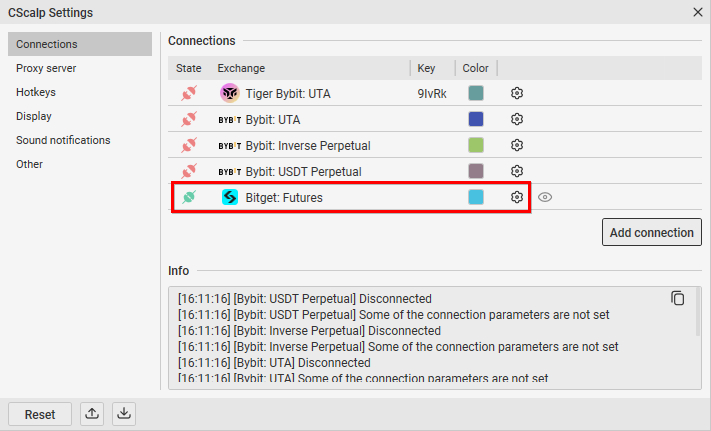Click the Reset button
Image resolution: width=711 pixels, height=431 pixels.
(x=40, y=414)
